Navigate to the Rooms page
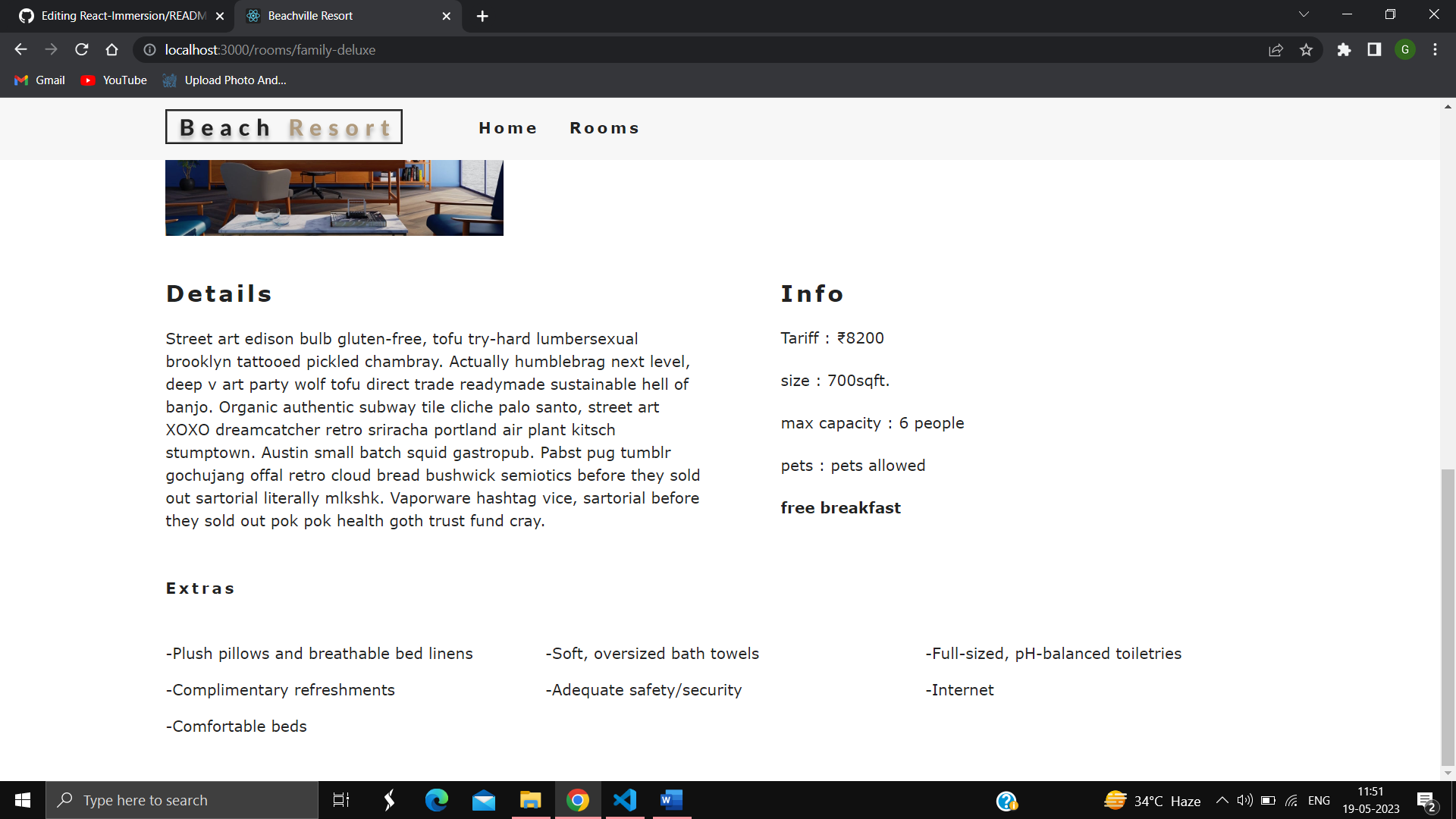Viewport: 1456px width, 819px height. (604, 127)
